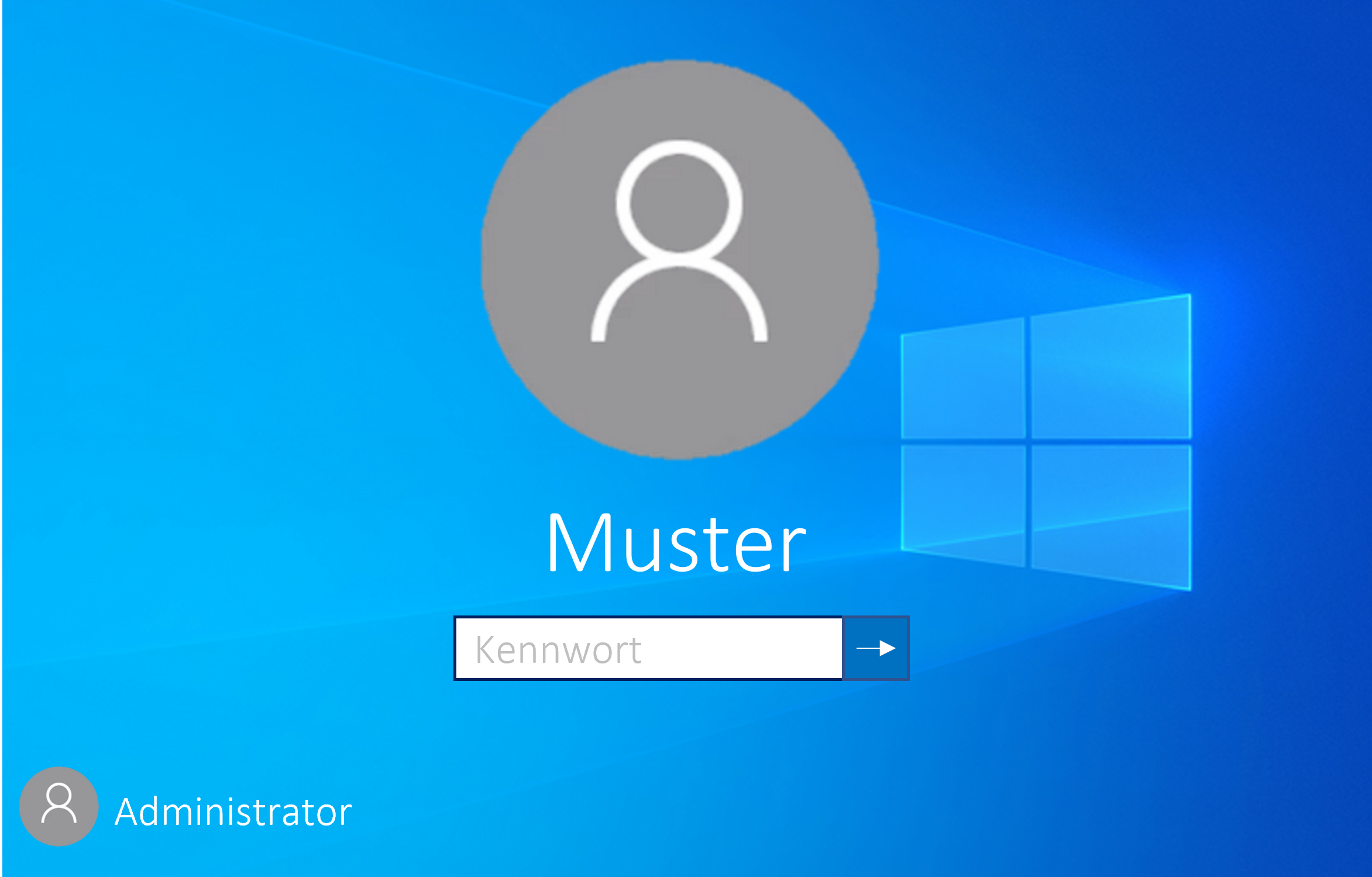
Task: Switch to the Administrator account name
Action: click(233, 811)
